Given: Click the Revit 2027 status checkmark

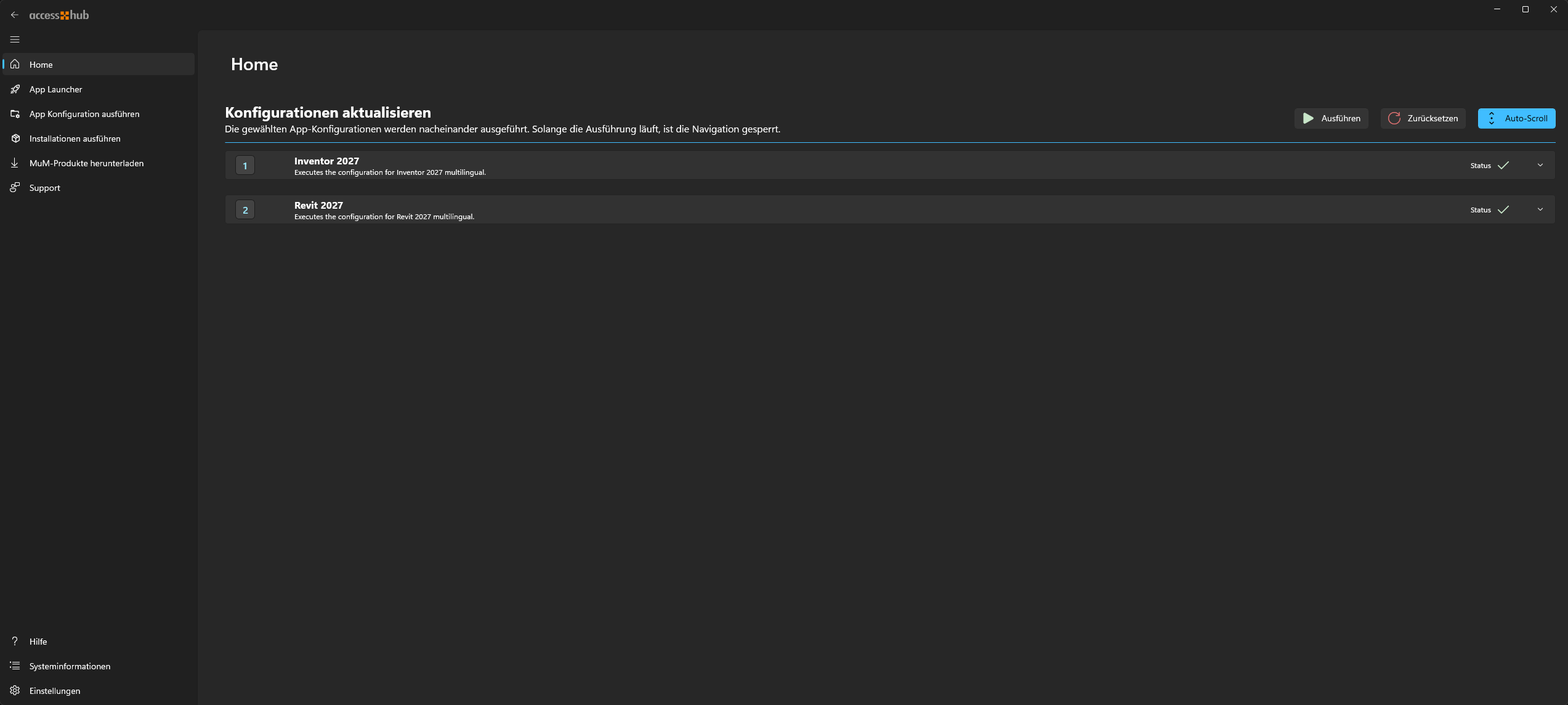Looking at the screenshot, I should [x=1503, y=209].
